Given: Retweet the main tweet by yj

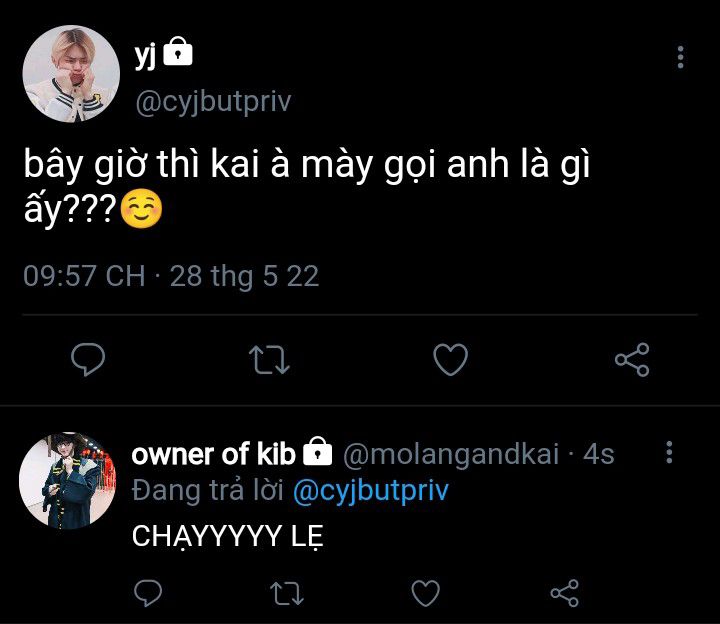Looking at the screenshot, I should (268, 360).
